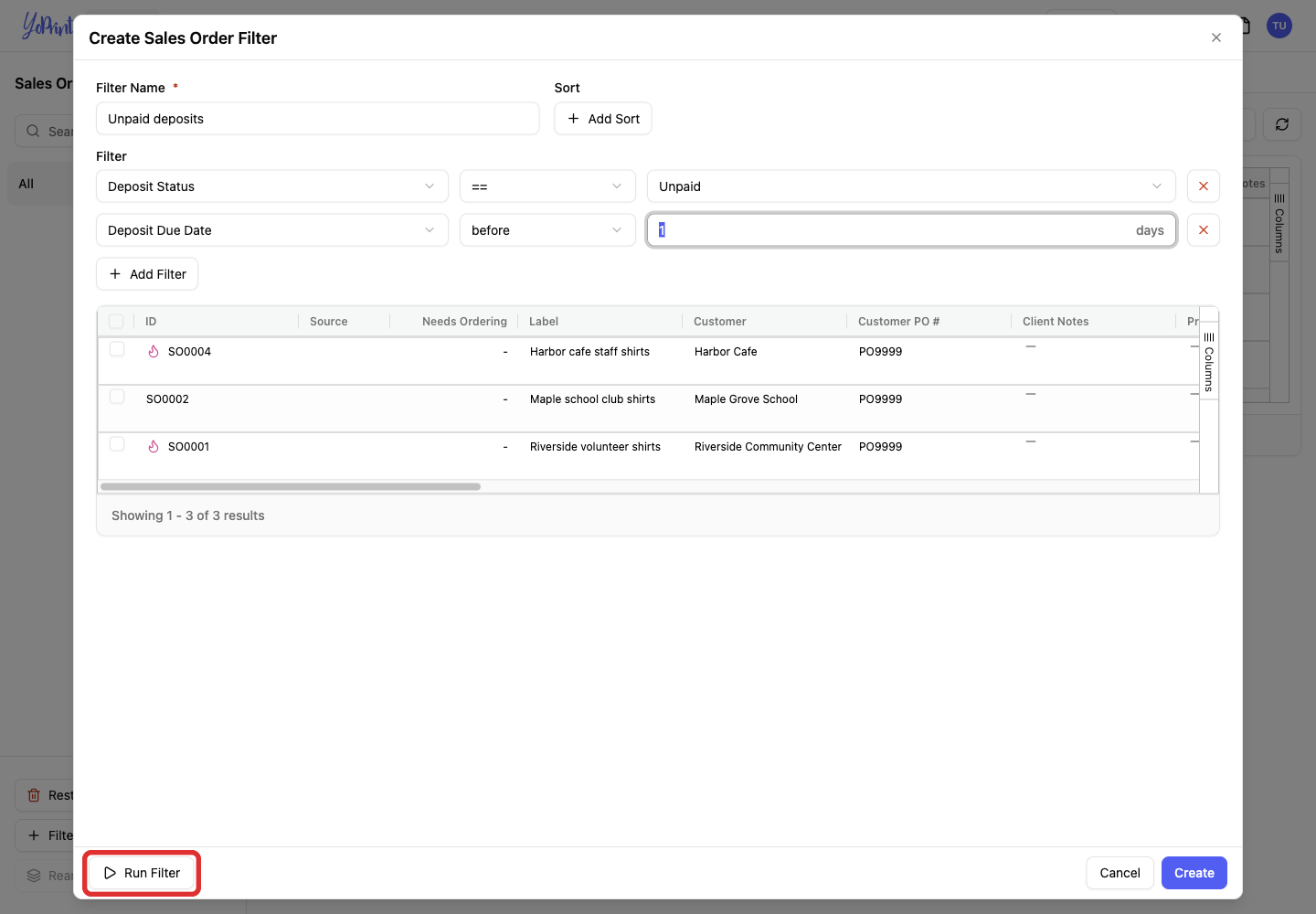Open the Unpaid value dropdown
Image resolution: width=1316 pixels, height=914 pixels.
(x=911, y=186)
